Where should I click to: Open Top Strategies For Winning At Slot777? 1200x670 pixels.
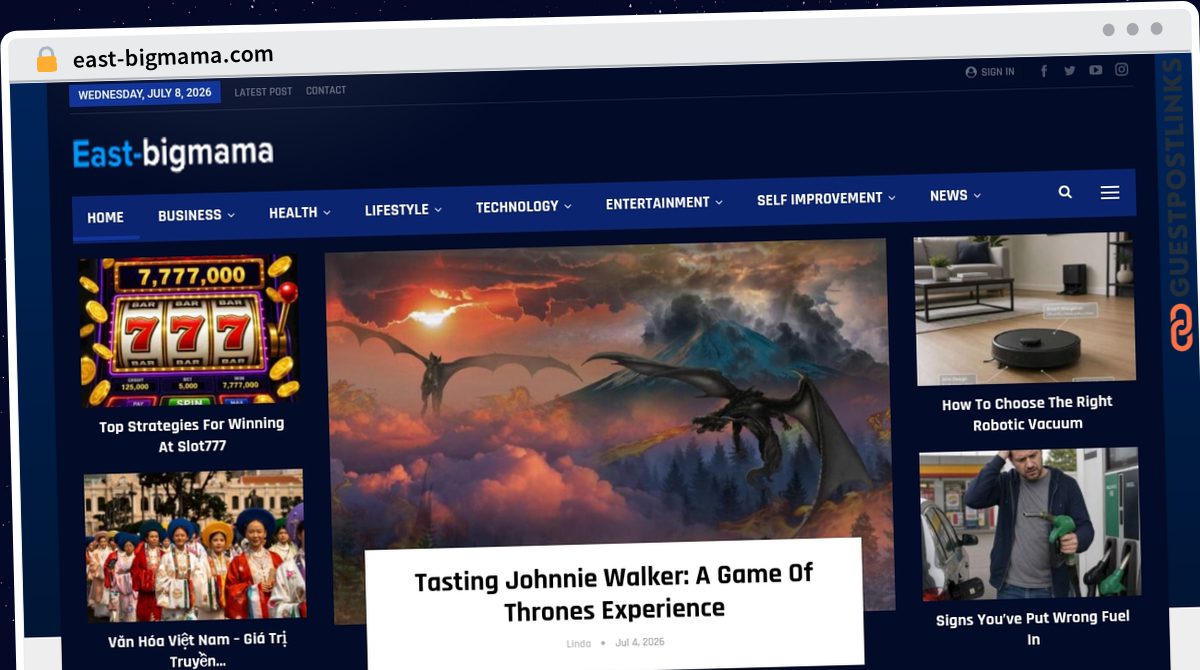click(192, 435)
